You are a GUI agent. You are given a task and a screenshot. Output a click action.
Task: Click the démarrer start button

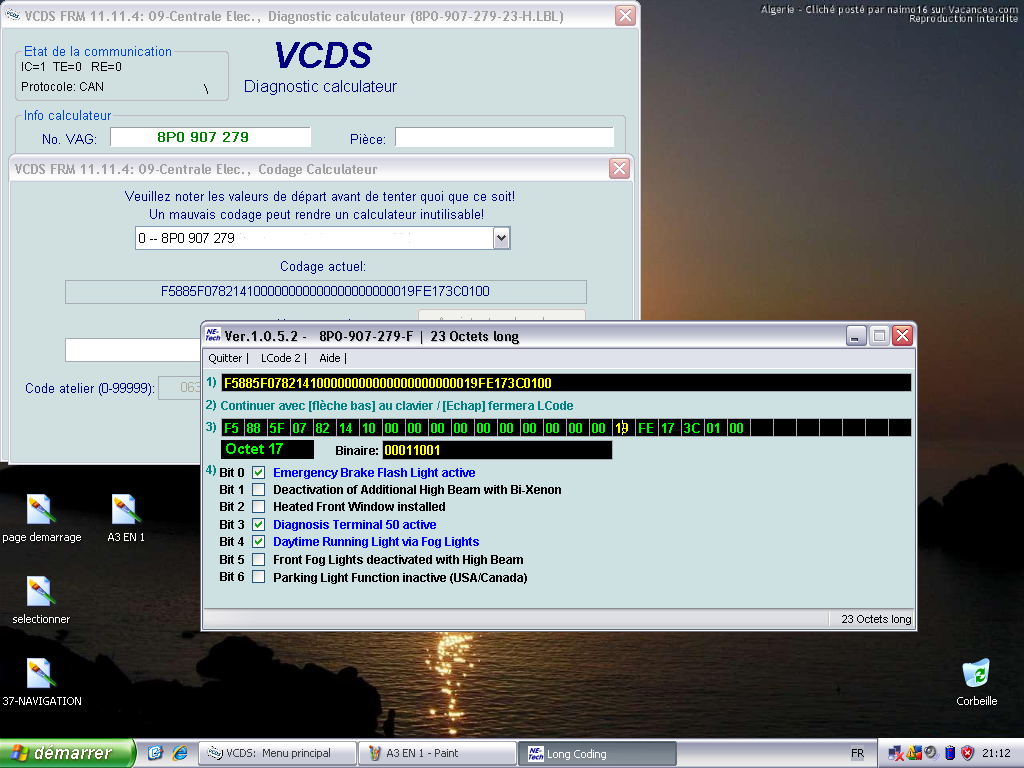click(x=67, y=753)
